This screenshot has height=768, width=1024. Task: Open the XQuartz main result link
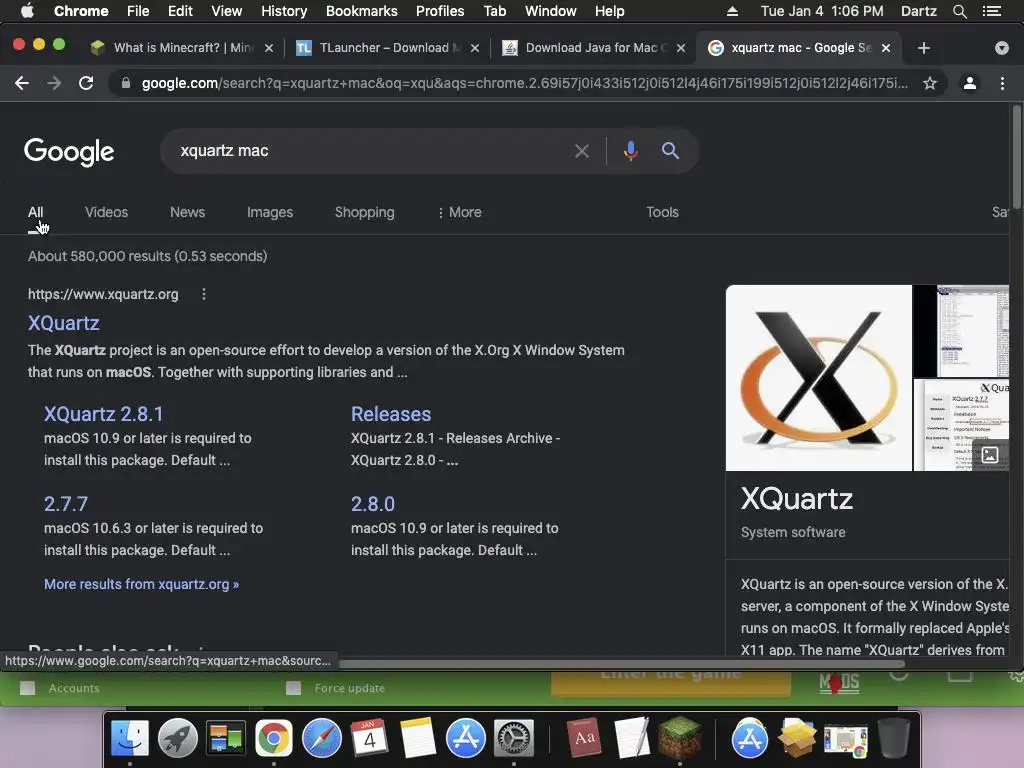(x=63, y=323)
